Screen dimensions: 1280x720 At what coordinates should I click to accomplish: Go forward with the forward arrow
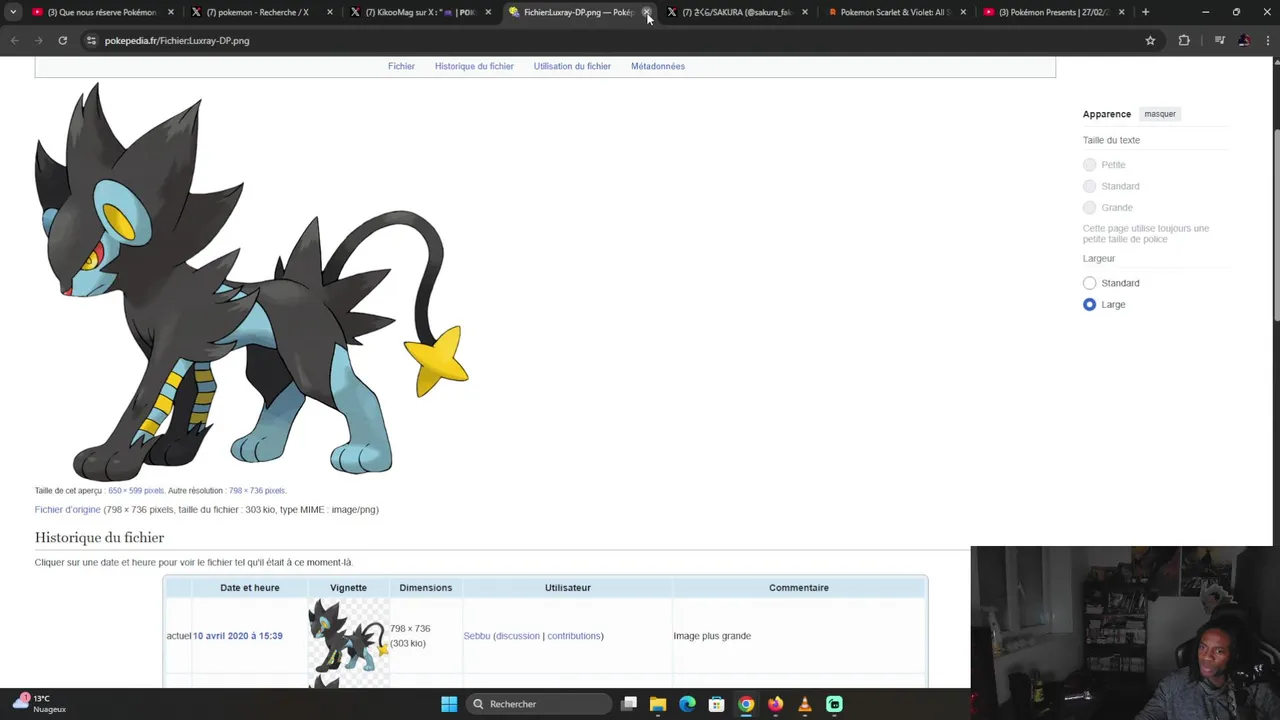pyautogui.click(x=38, y=41)
